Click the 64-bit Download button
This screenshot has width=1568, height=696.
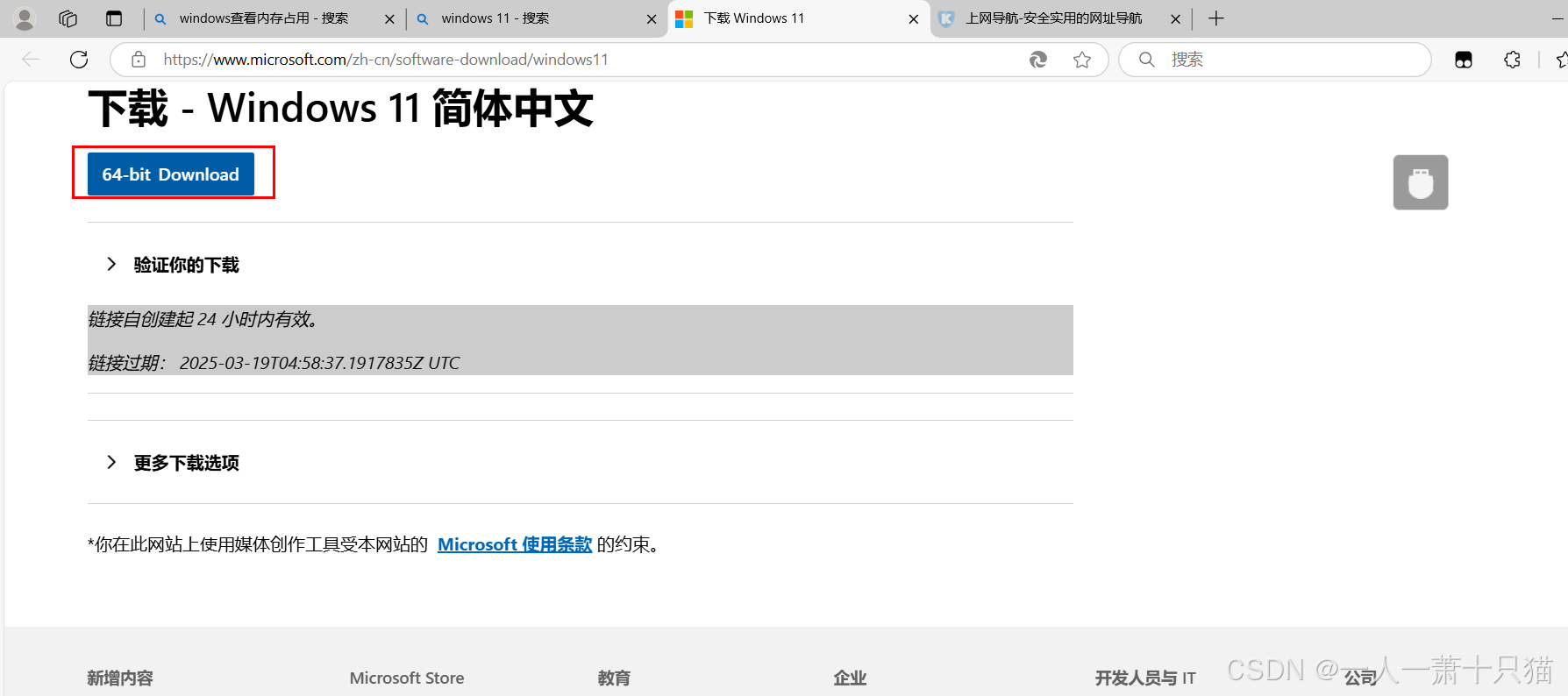click(171, 174)
